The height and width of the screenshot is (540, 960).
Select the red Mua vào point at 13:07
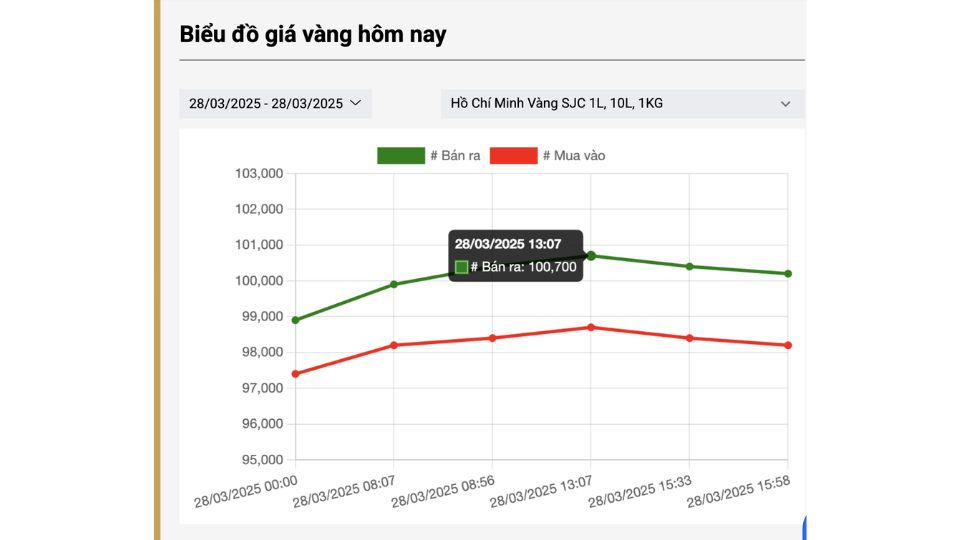[591, 327]
